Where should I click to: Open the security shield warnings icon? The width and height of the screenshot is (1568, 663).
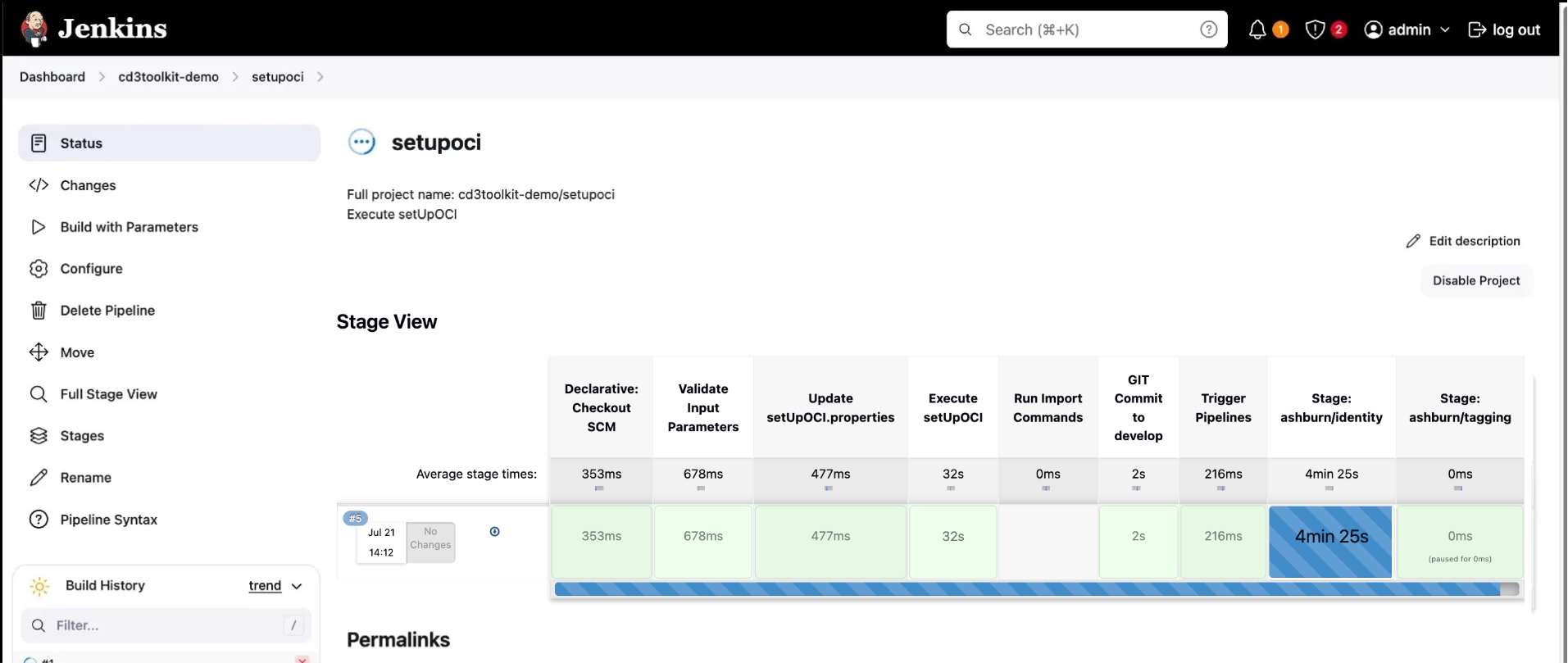1315,30
